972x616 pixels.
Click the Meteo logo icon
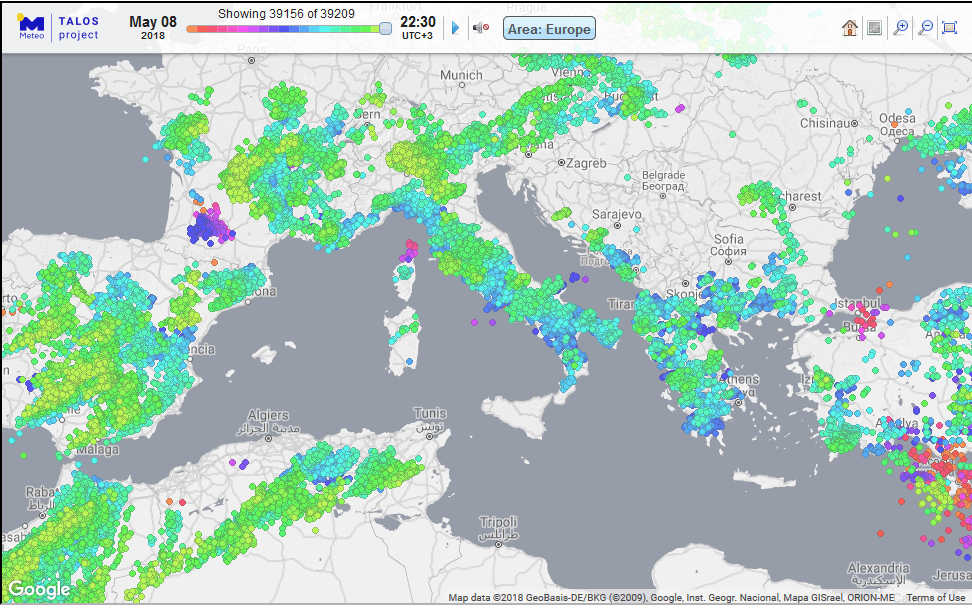(x=32, y=27)
